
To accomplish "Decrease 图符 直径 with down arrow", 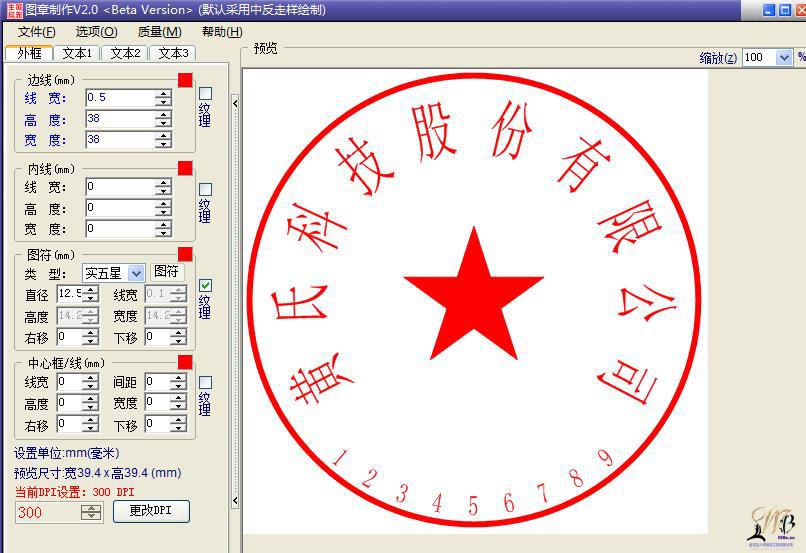I will [x=90, y=298].
